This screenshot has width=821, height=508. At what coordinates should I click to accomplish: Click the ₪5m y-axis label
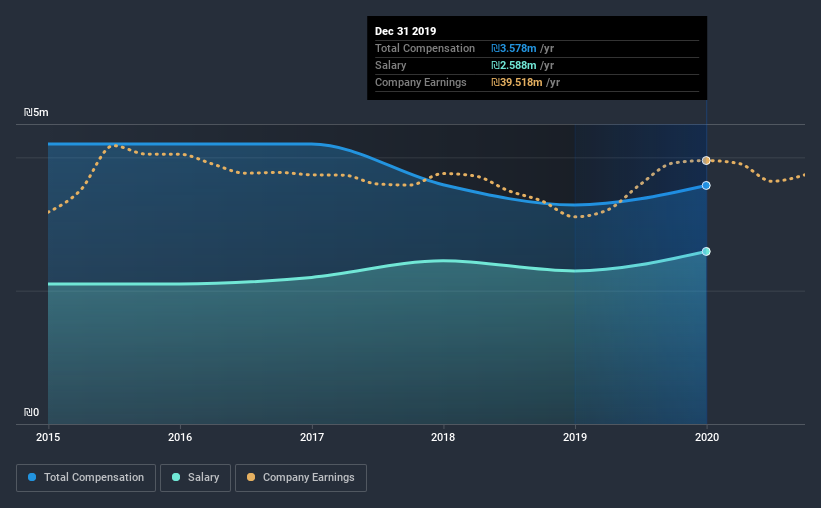pos(36,112)
